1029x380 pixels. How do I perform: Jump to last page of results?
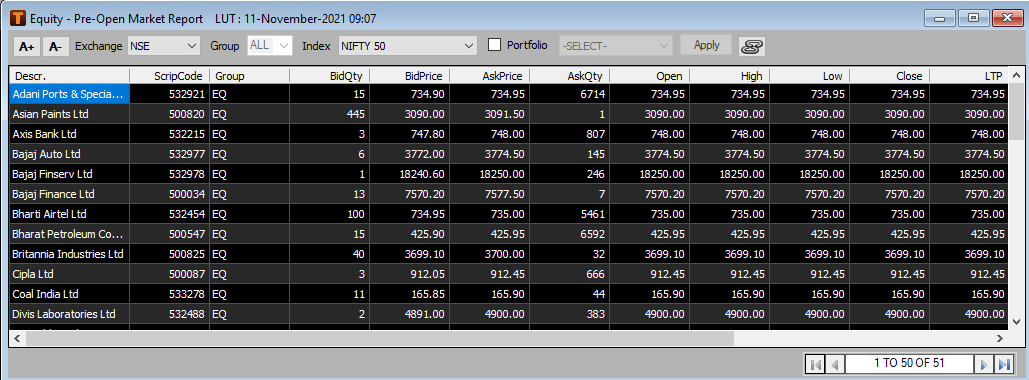coord(1004,364)
